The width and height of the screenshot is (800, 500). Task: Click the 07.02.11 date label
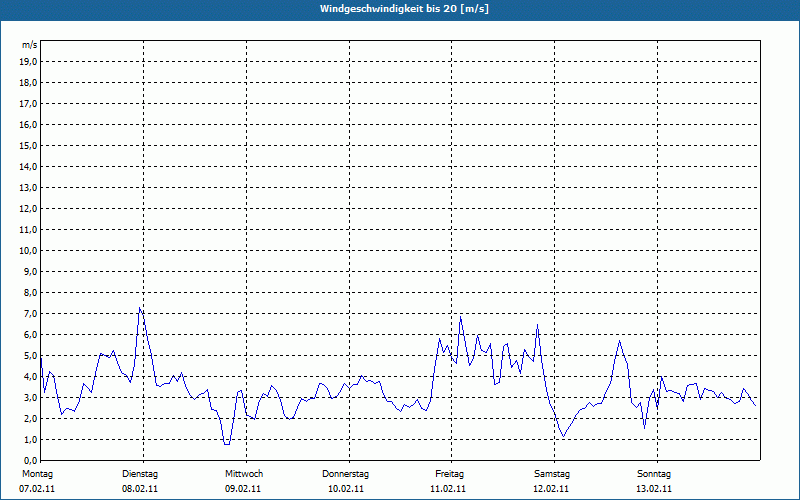click(x=37, y=489)
